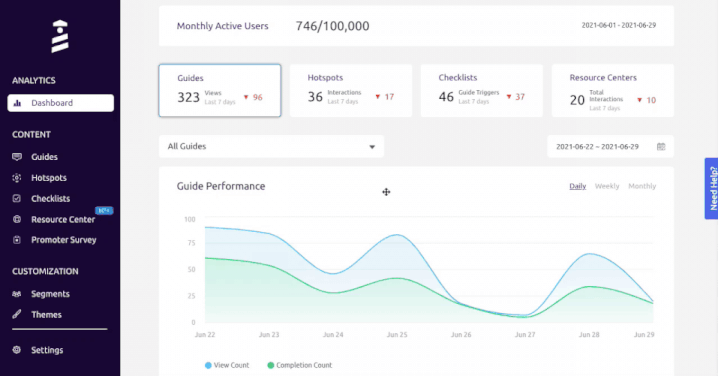Image resolution: width=718 pixels, height=376 pixels.
Task: Select the Resource Centers stats card
Action: (x=613, y=91)
